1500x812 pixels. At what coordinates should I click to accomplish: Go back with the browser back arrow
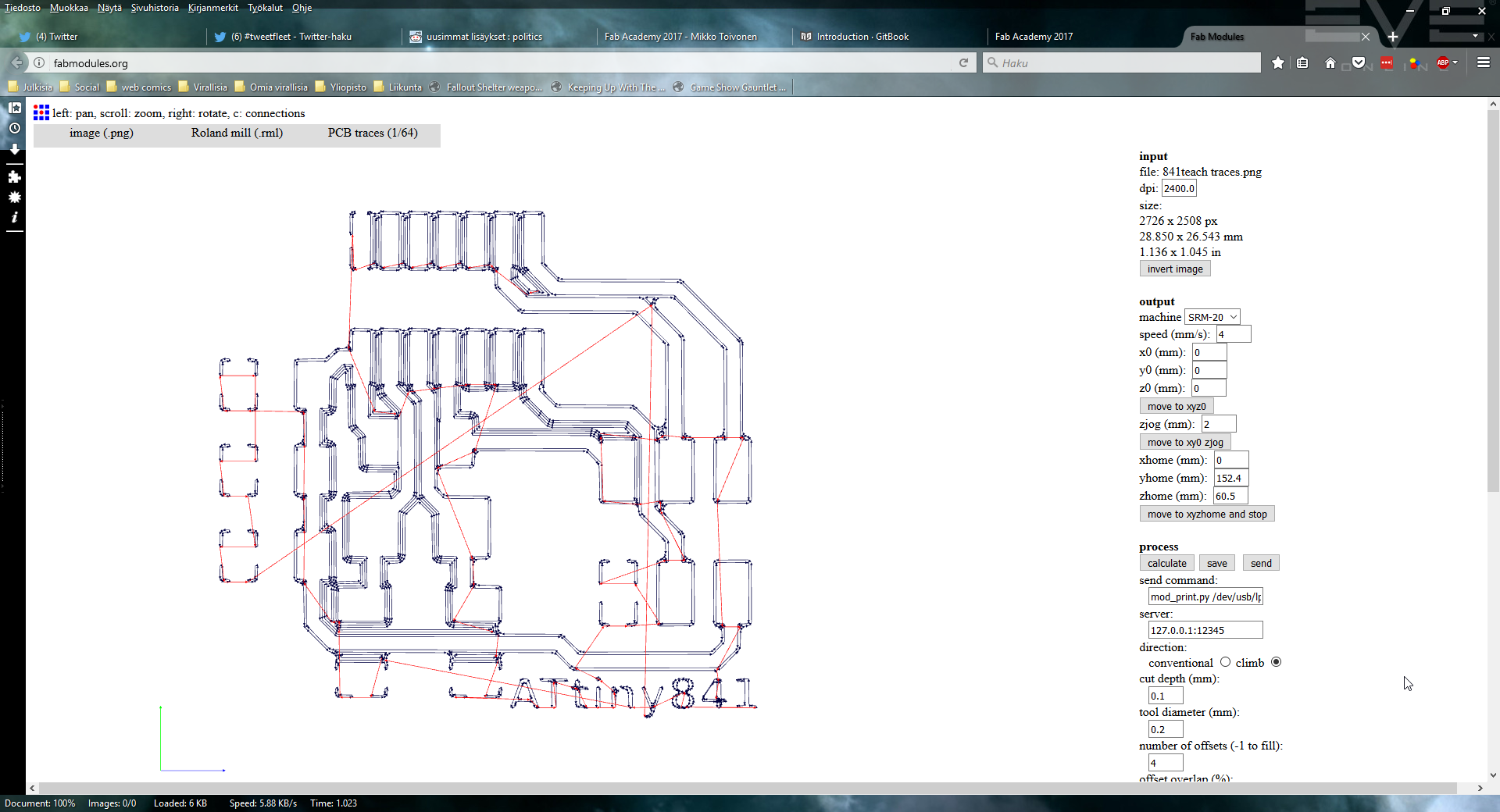click(x=16, y=62)
